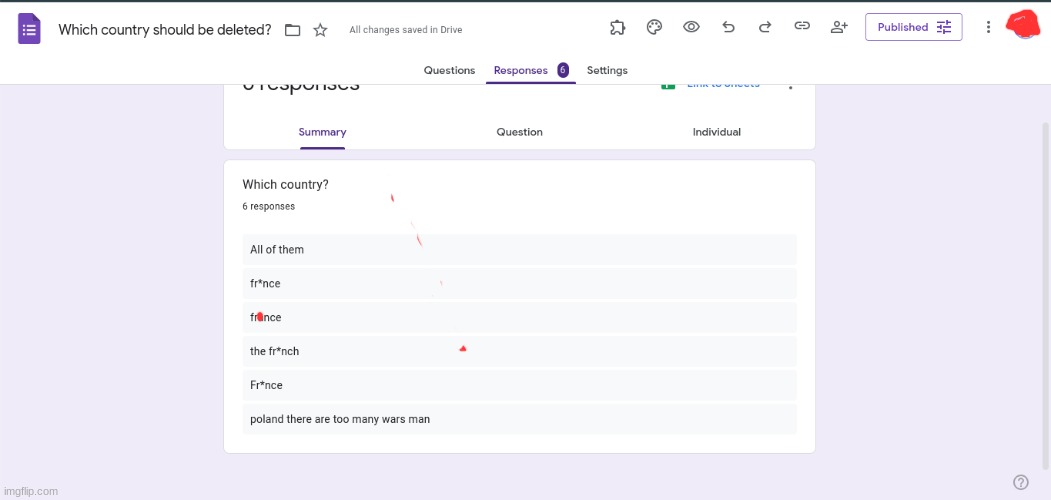The height and width of the screenshot is (500, 1051).
Task: Open the Published options button
Action: click(913, 27)
